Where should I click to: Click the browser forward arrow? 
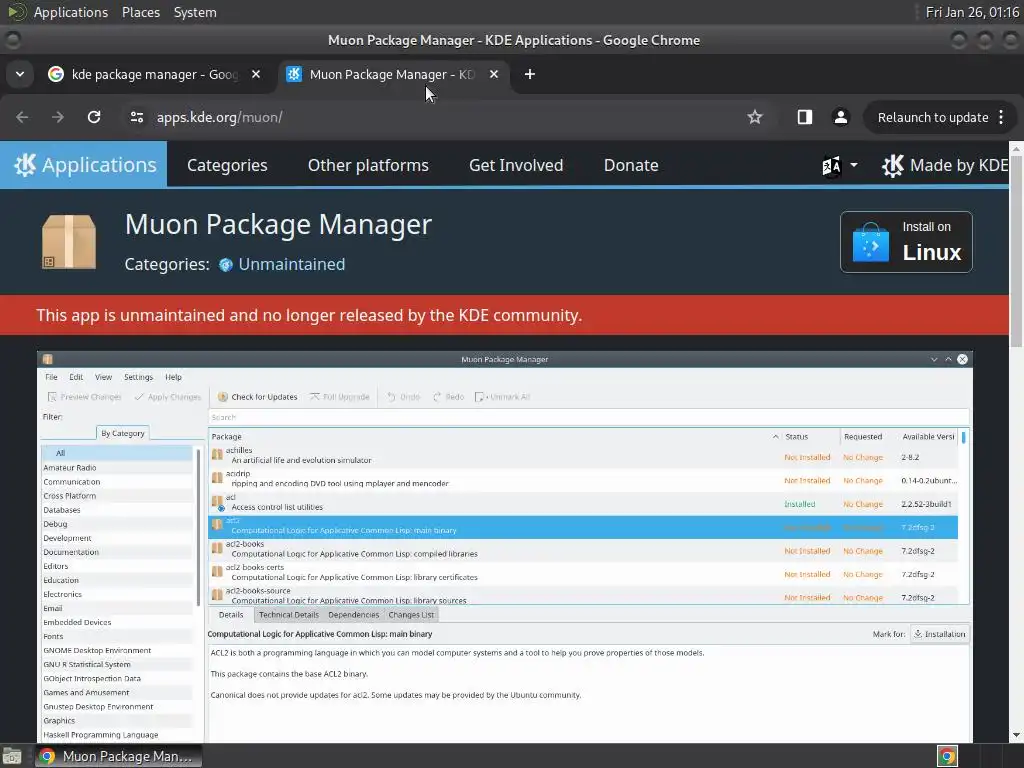58,118
